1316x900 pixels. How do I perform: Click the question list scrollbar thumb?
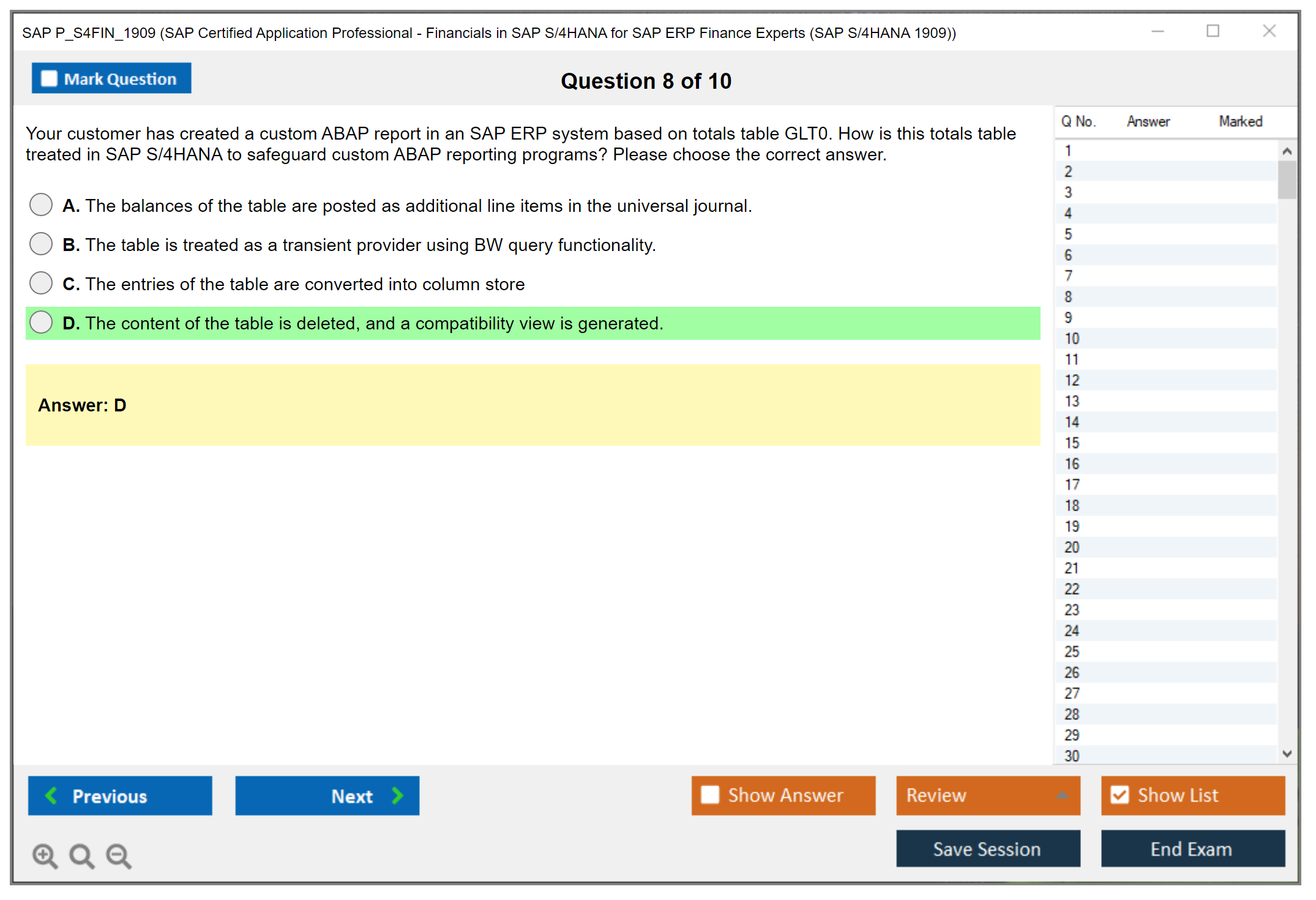click(1287, 179)
